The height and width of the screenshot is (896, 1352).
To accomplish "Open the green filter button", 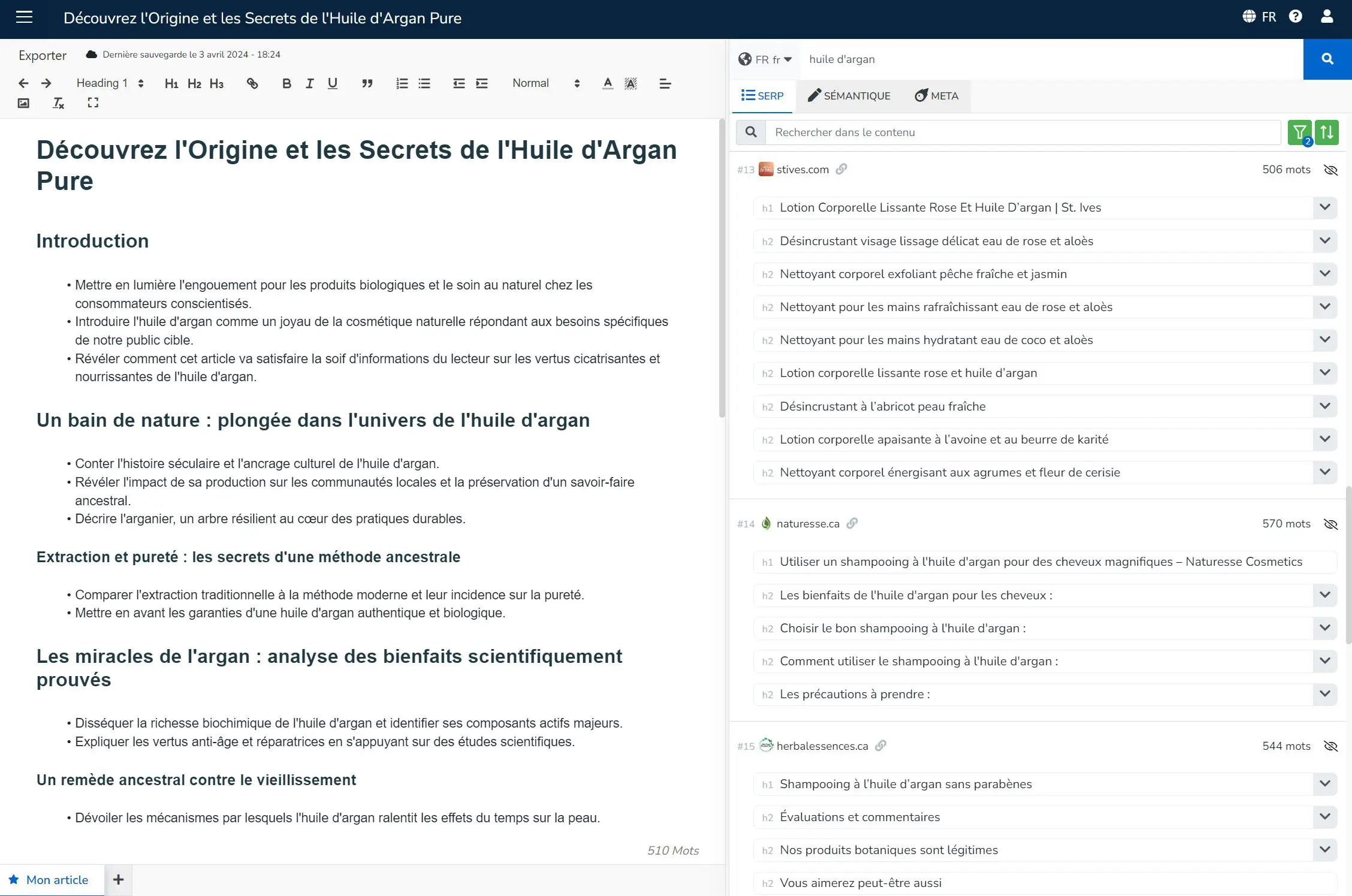I will coord(1300,132).
